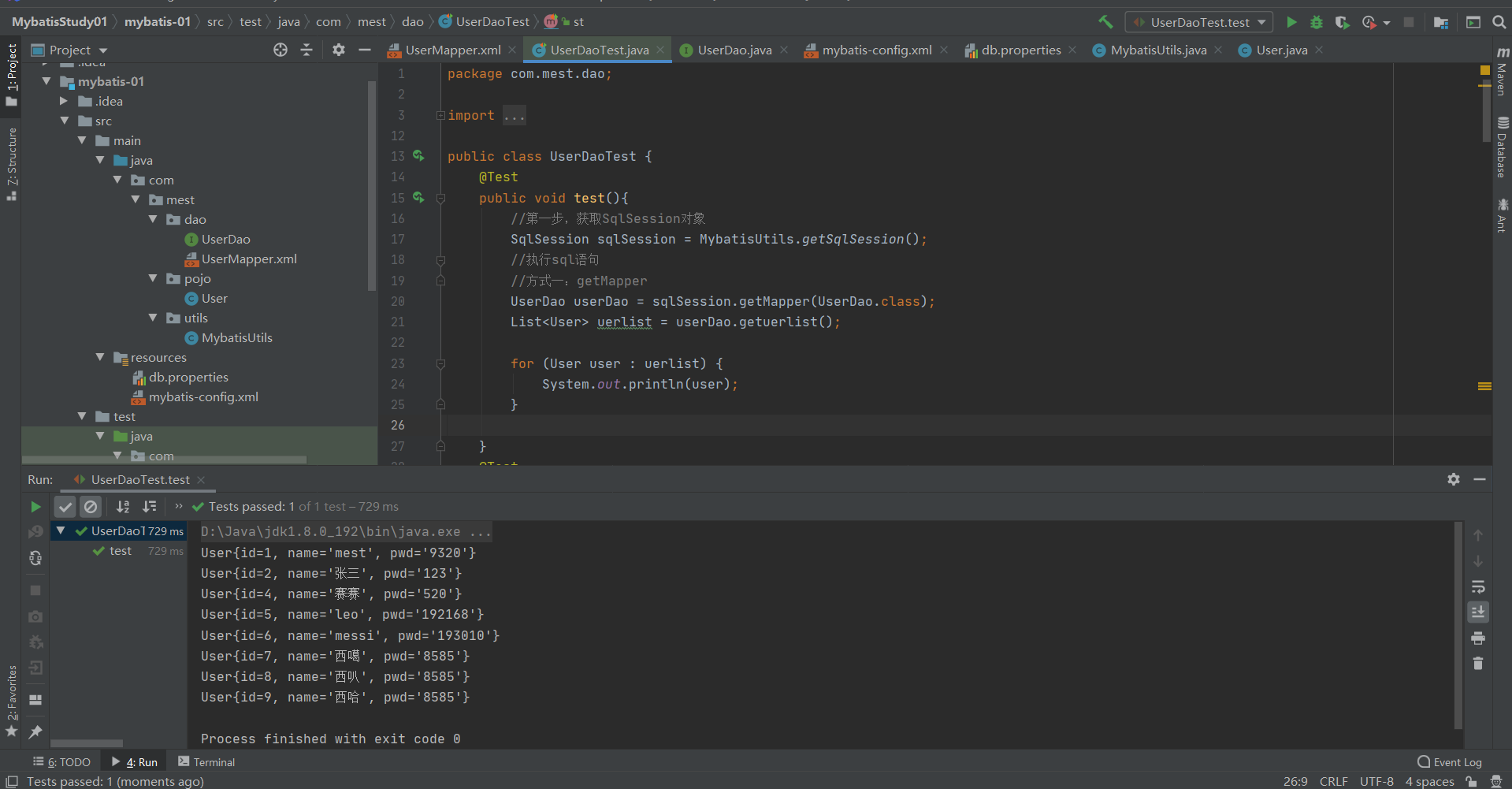The width and height of the screenshot is (1512, 789).
Task: Expand the .idea folder
Action: coord(64,101)
